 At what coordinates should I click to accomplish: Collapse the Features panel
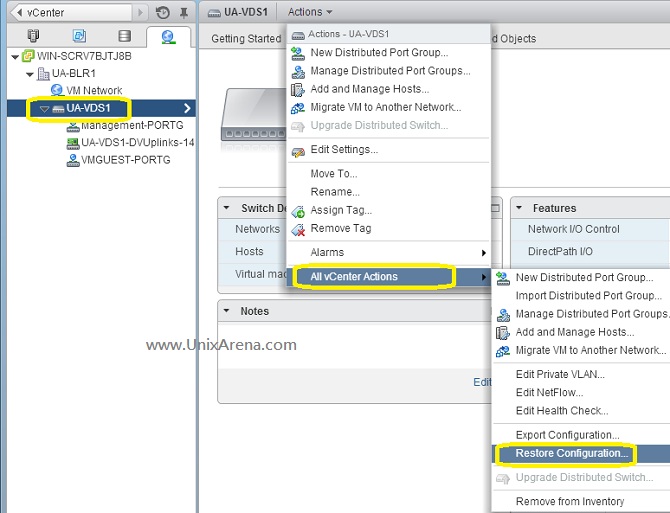coord(519,208)
